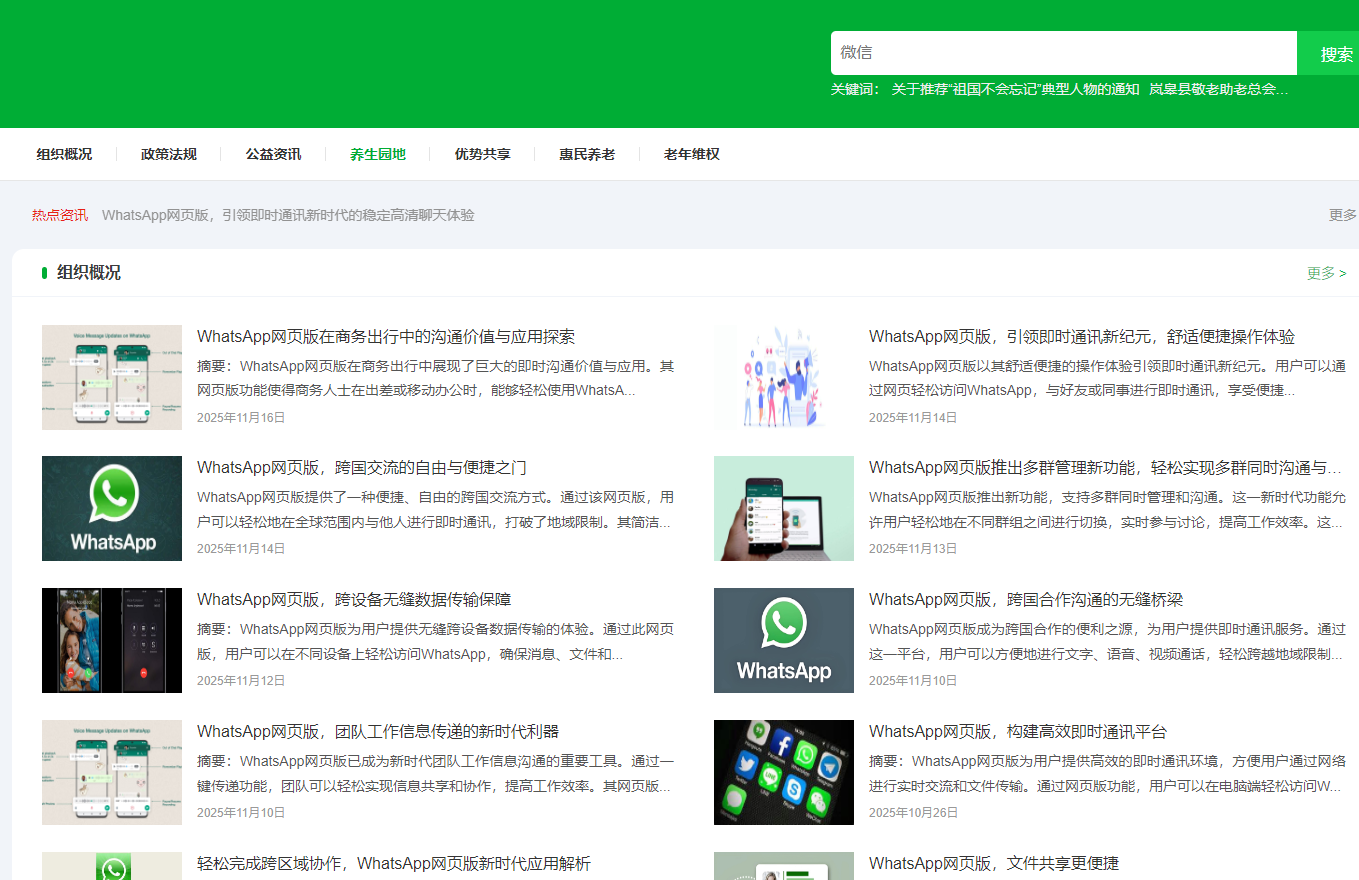Open the hot news headline about 稳定高清聊天体验
This screenshot has width=1359, height=880.
pos(290,215)
